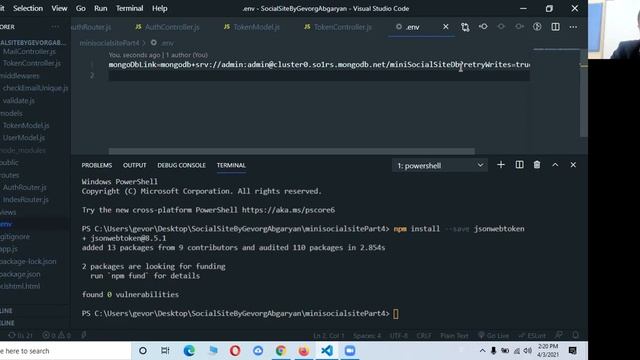Change UTF-8 encoding in status bar

[x=398, y=336]
